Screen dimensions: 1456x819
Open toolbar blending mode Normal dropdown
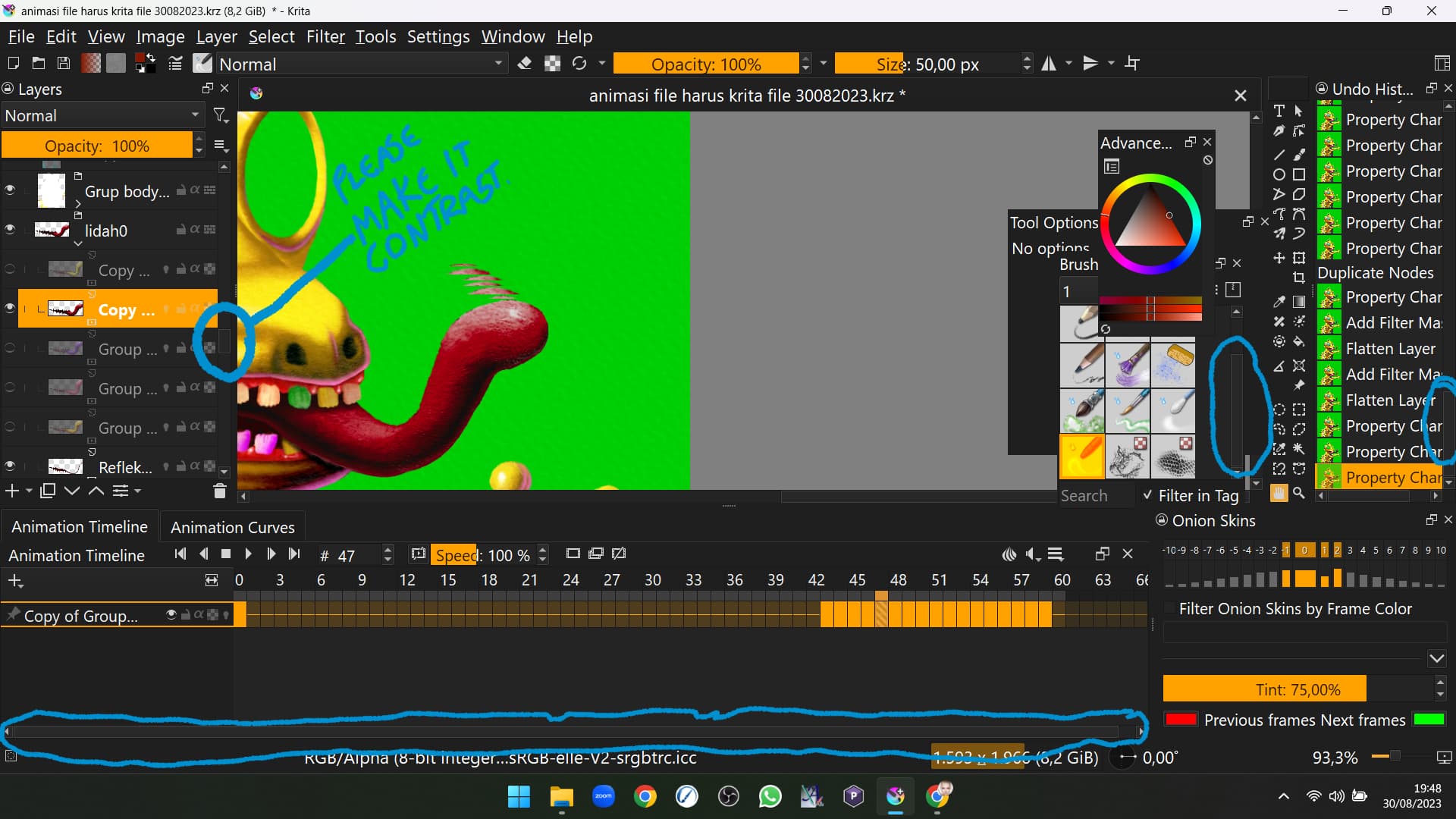[x=362, y=64]
